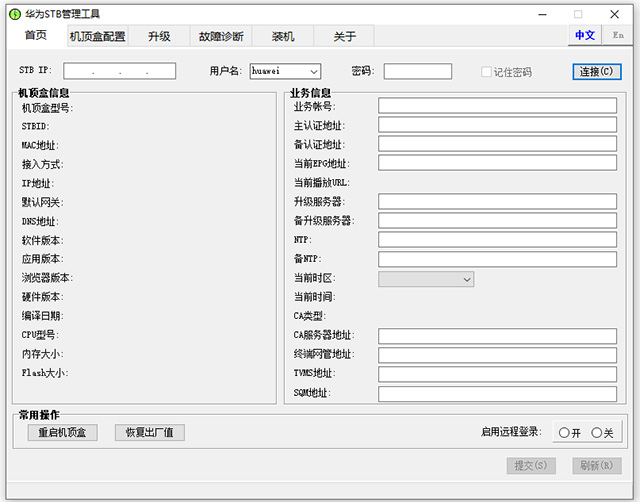Click the 主认证地址 input field
The height and width of the screenshot is (502, 640).
tap(497, 124)
